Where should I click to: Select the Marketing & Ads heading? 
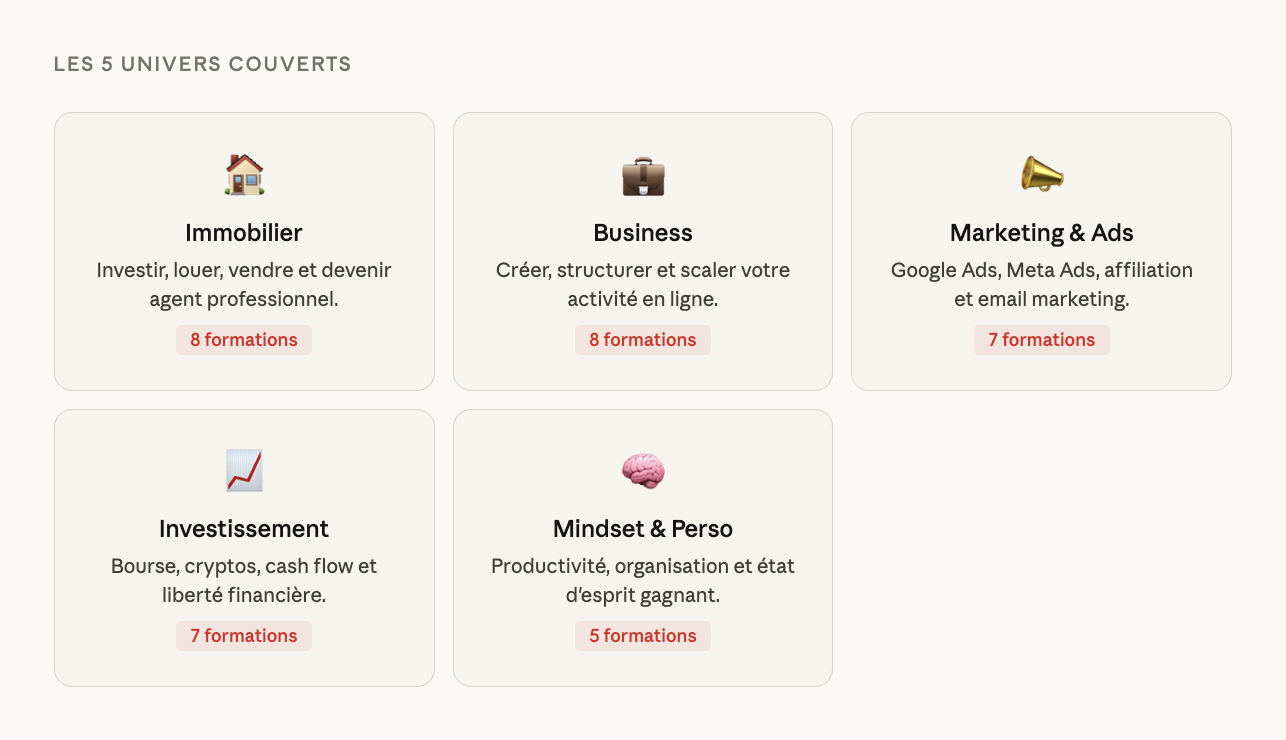[x=1041, y=233]
